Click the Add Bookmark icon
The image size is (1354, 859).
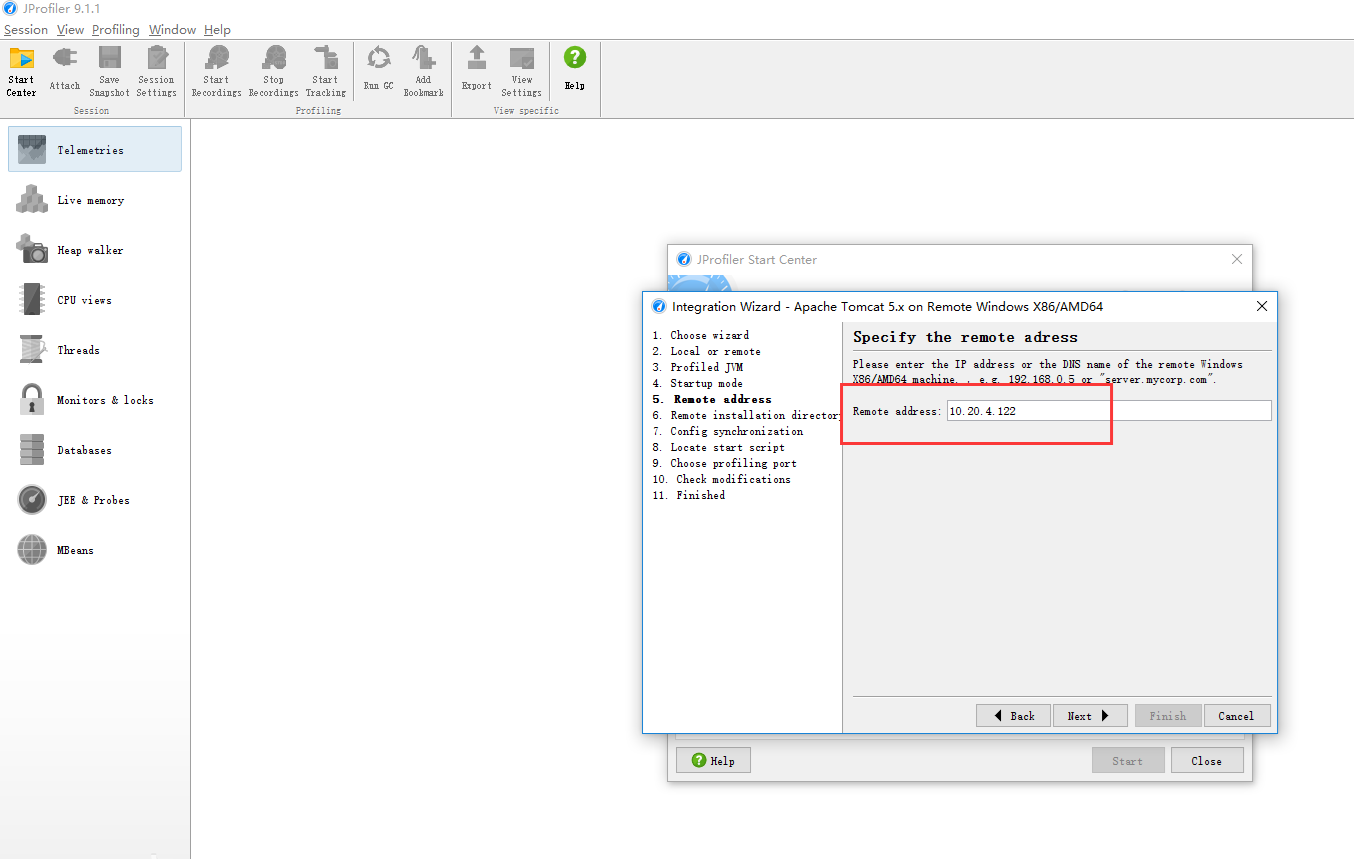(424, 71)
